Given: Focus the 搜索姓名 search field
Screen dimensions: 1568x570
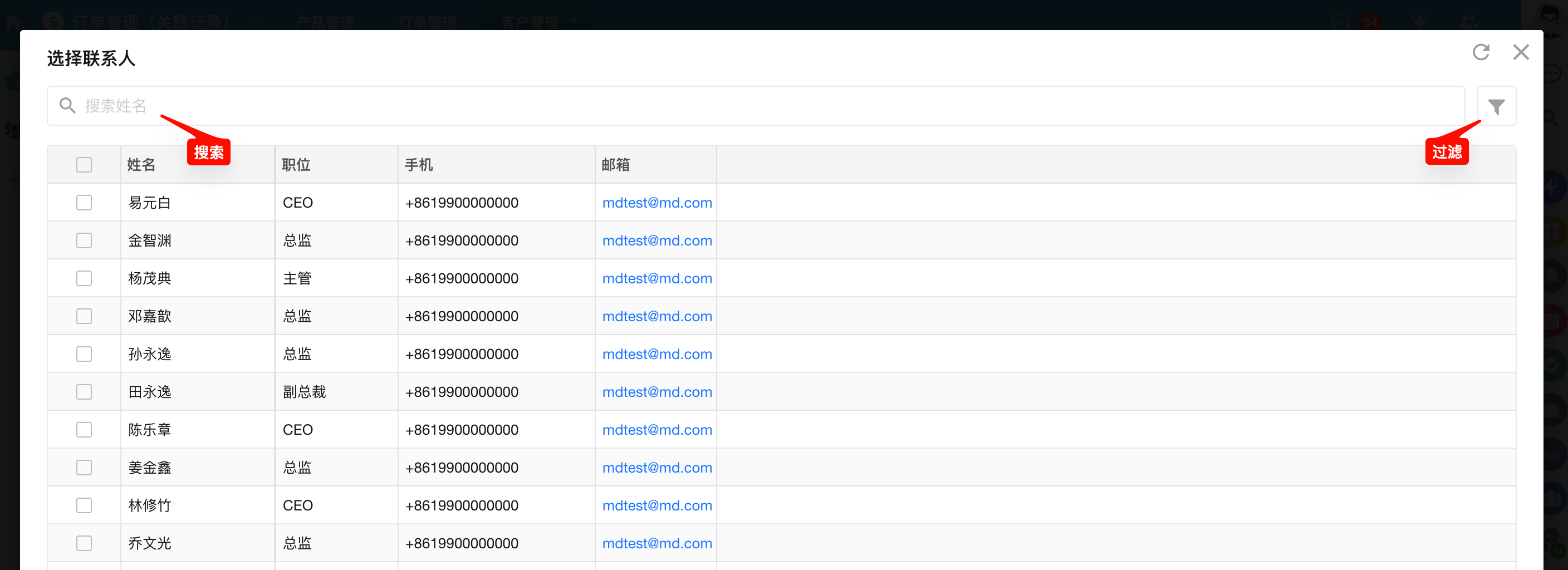Looking at the screenshot, I should pos(731,106).
